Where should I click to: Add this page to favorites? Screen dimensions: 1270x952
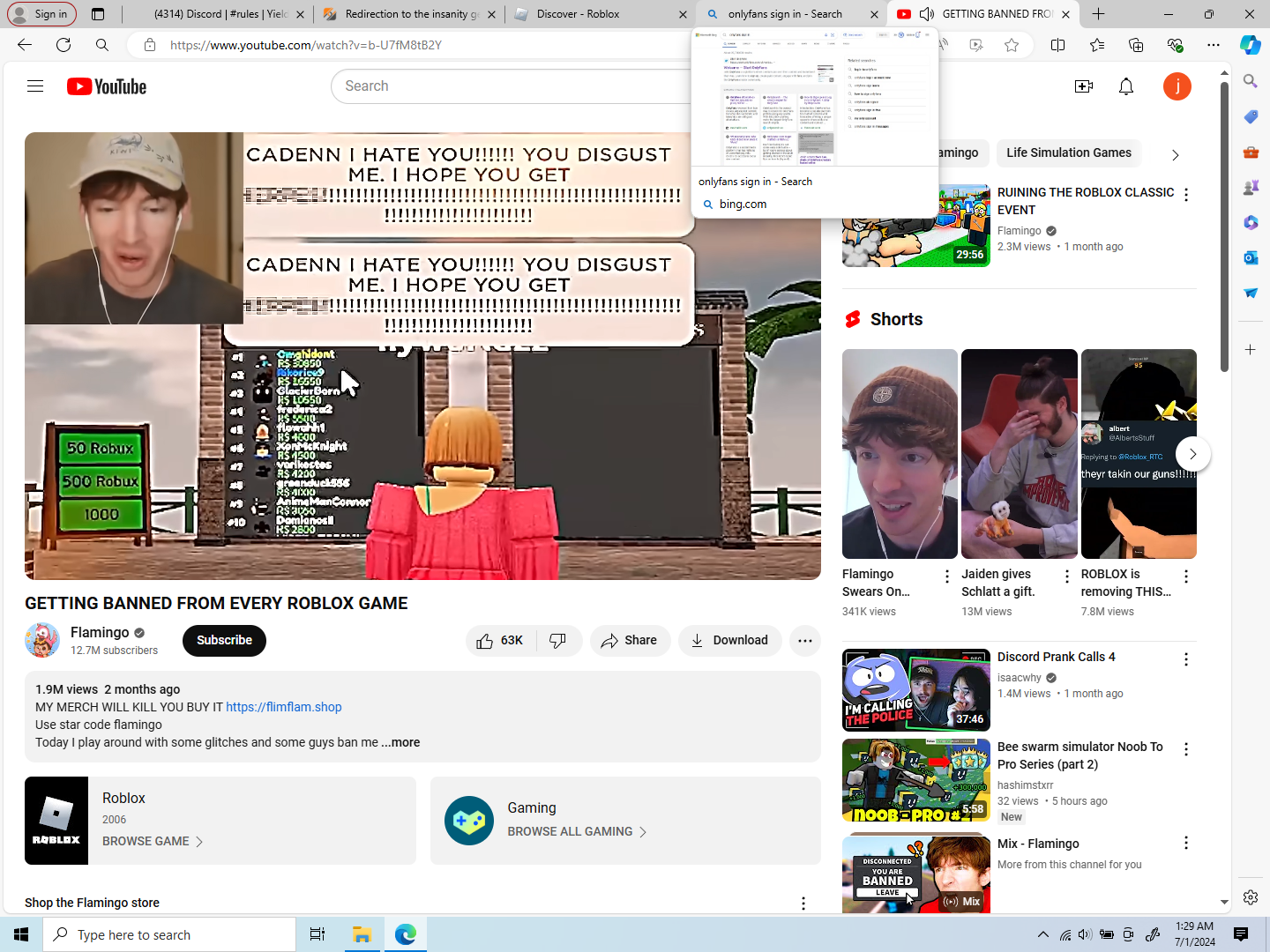point(1012,45)
